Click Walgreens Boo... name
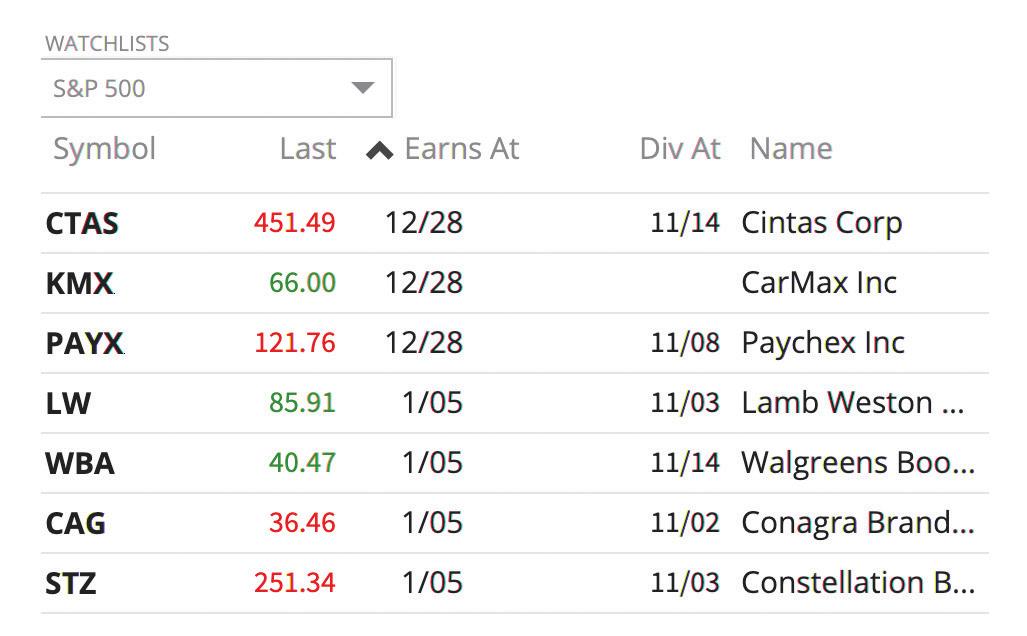Image resolution: width=1027 pixels, height=636 pixels. point(858,463)
